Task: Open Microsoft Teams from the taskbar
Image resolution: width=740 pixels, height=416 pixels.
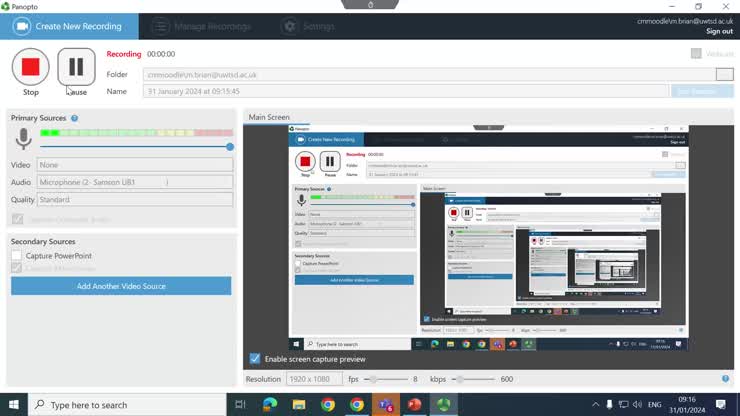Action: click(385, 405)
